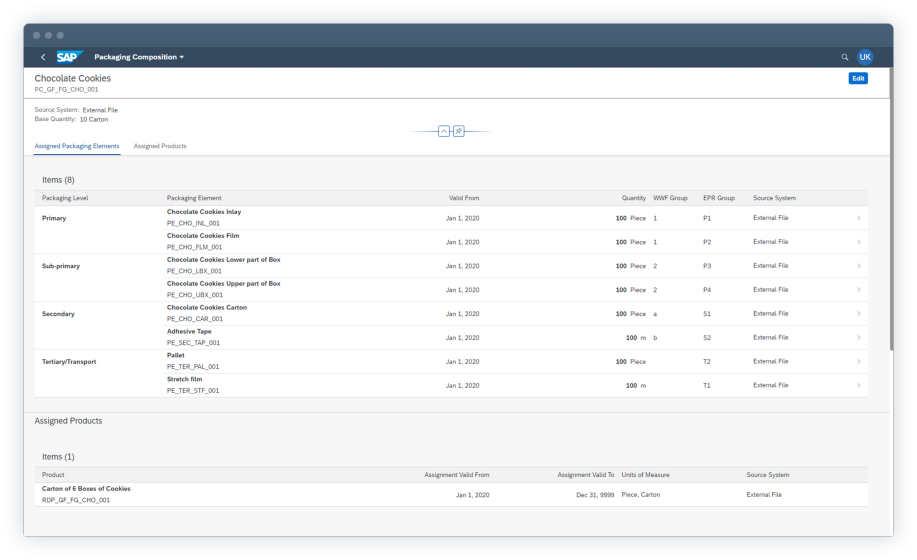This screenshot has width=917, height=560.
Task: Click the SAP logo
Action: click(69, 57)
